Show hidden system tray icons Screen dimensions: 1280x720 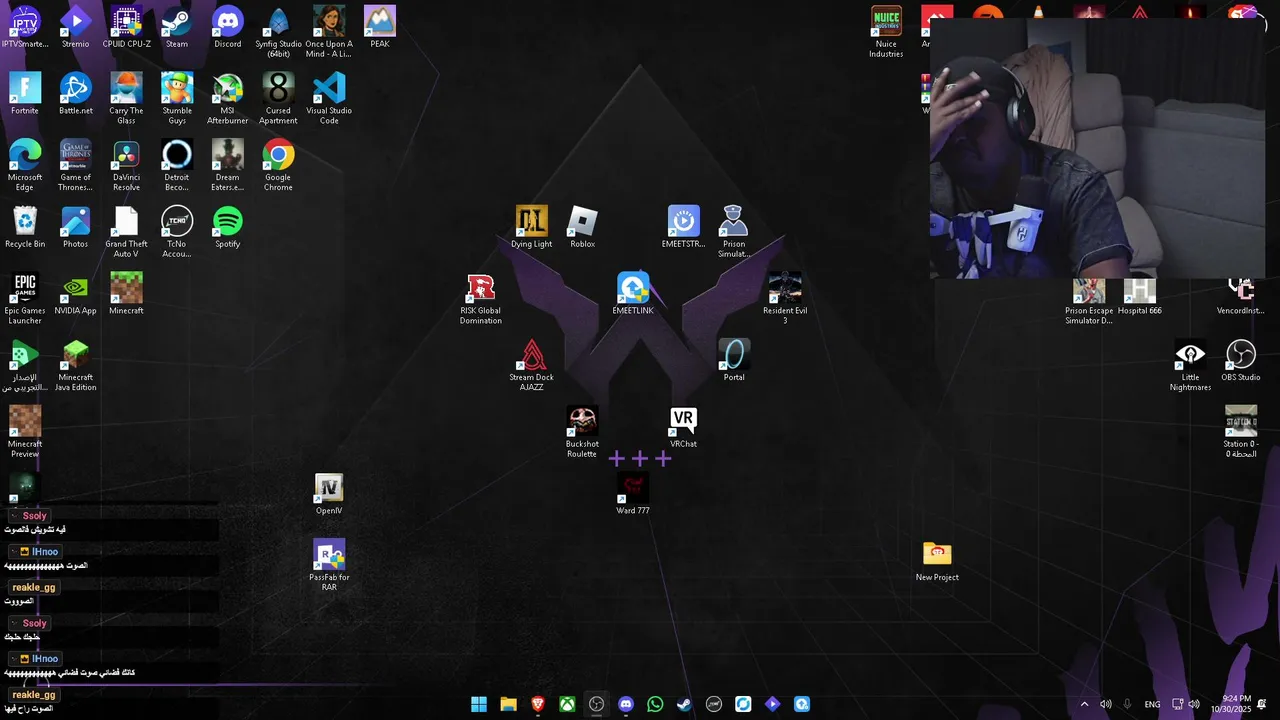[1084, 704]
